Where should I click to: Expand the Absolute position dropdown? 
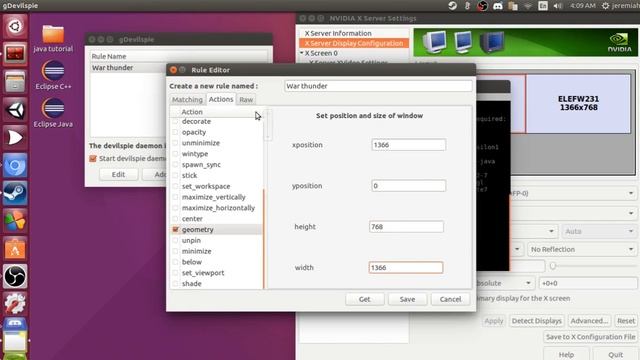pyautogui.click(x=505, y=283)
